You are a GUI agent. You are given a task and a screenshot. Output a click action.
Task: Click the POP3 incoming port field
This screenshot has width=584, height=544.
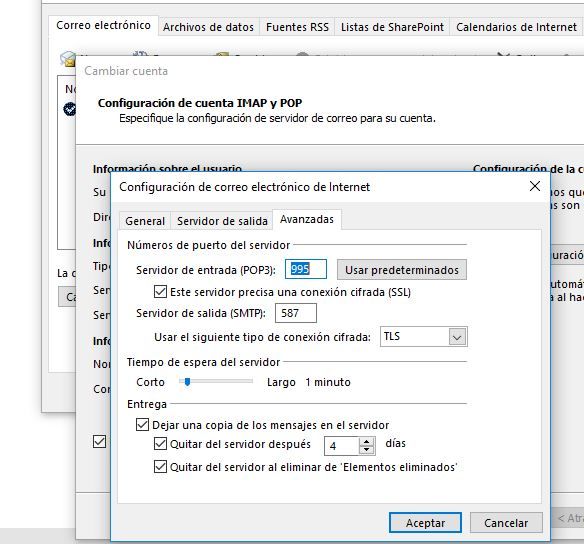[306, 269]
